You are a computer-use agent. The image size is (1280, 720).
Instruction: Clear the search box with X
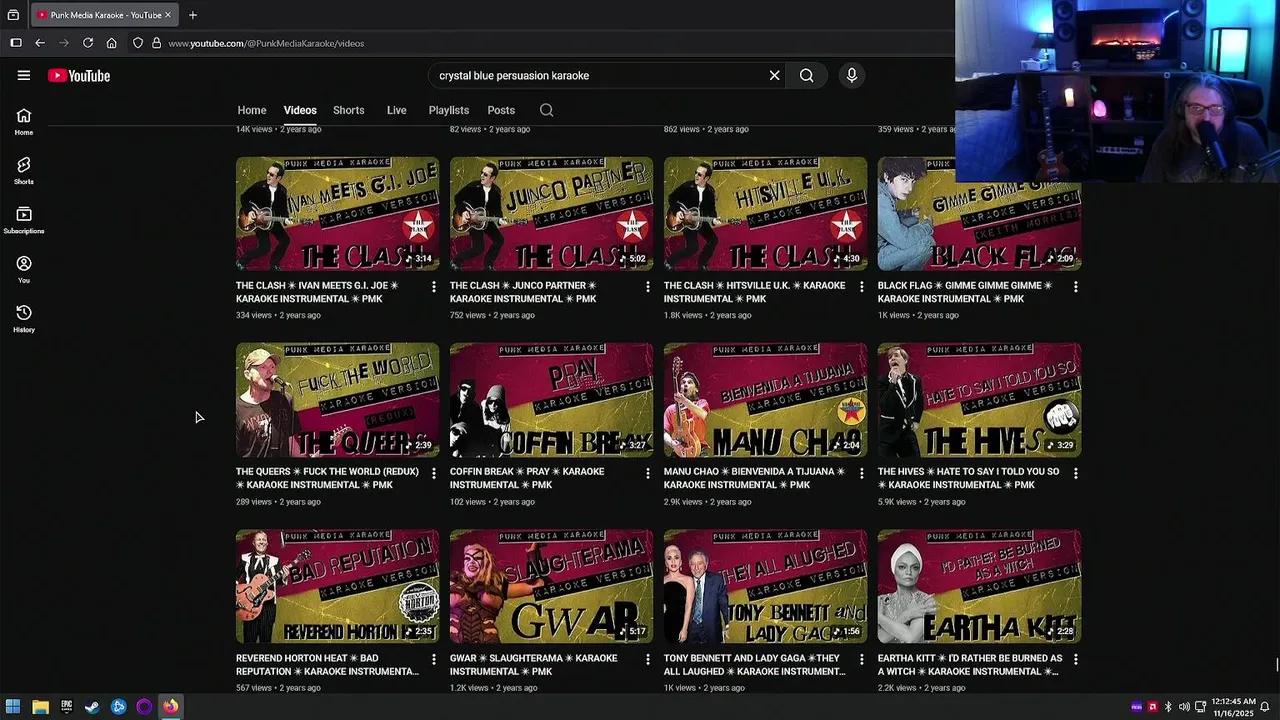click(x=774, y=75)
